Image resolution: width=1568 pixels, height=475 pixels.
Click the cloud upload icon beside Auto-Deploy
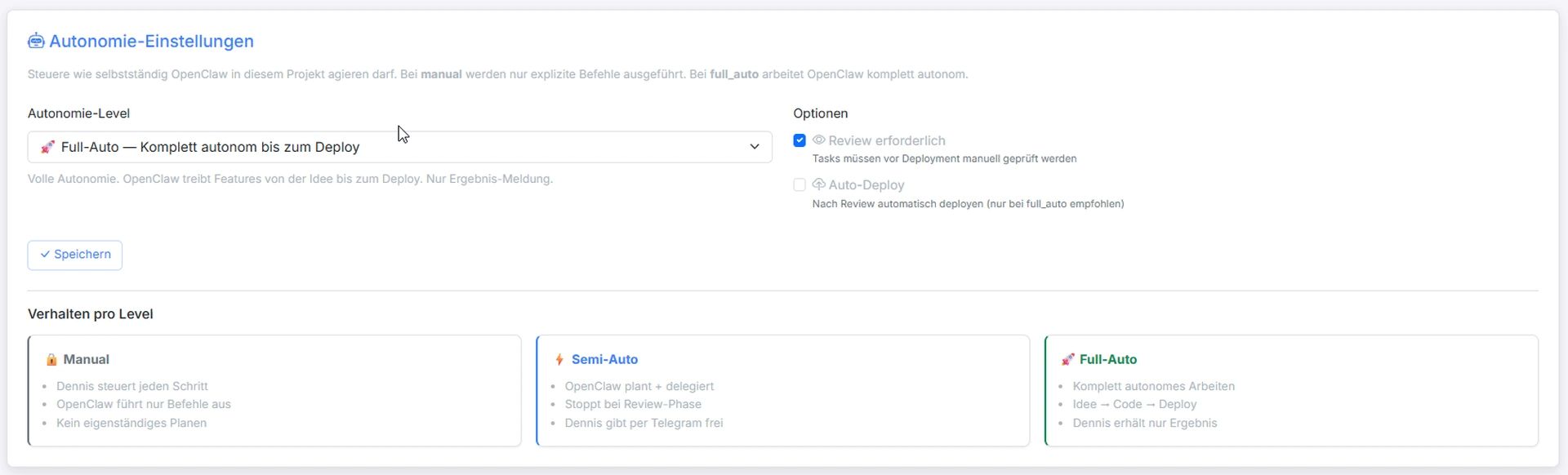click(x=819, y=184)
